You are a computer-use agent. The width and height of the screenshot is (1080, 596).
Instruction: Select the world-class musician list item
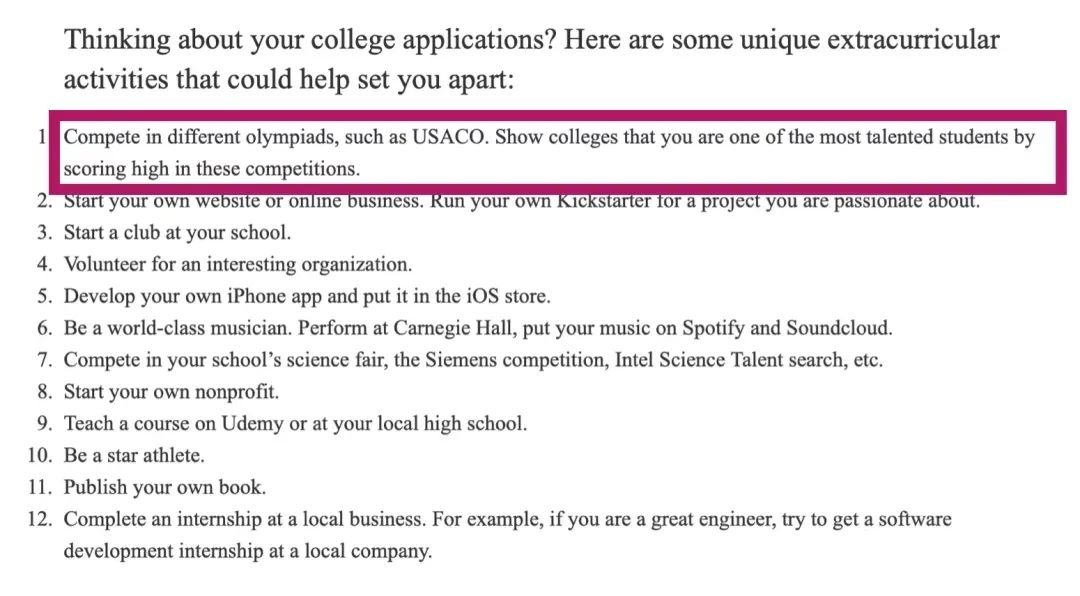tap(478, 328)
